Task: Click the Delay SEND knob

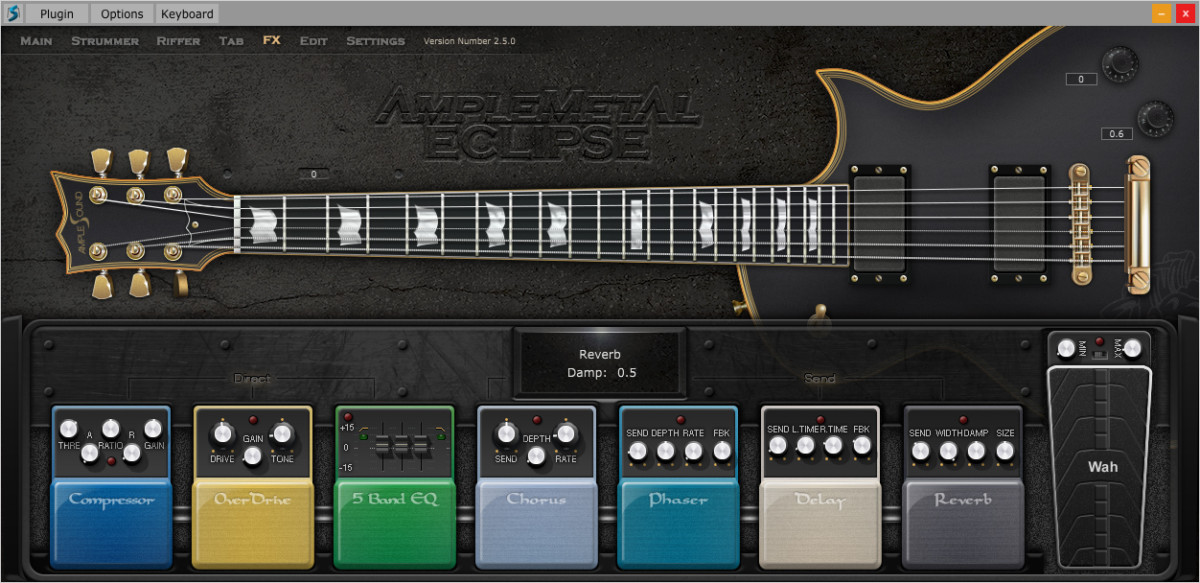Action: [x=777, y=446]
